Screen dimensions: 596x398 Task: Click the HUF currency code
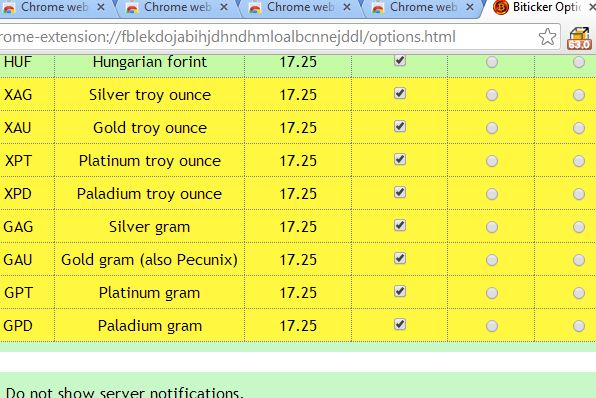[18, 62]
